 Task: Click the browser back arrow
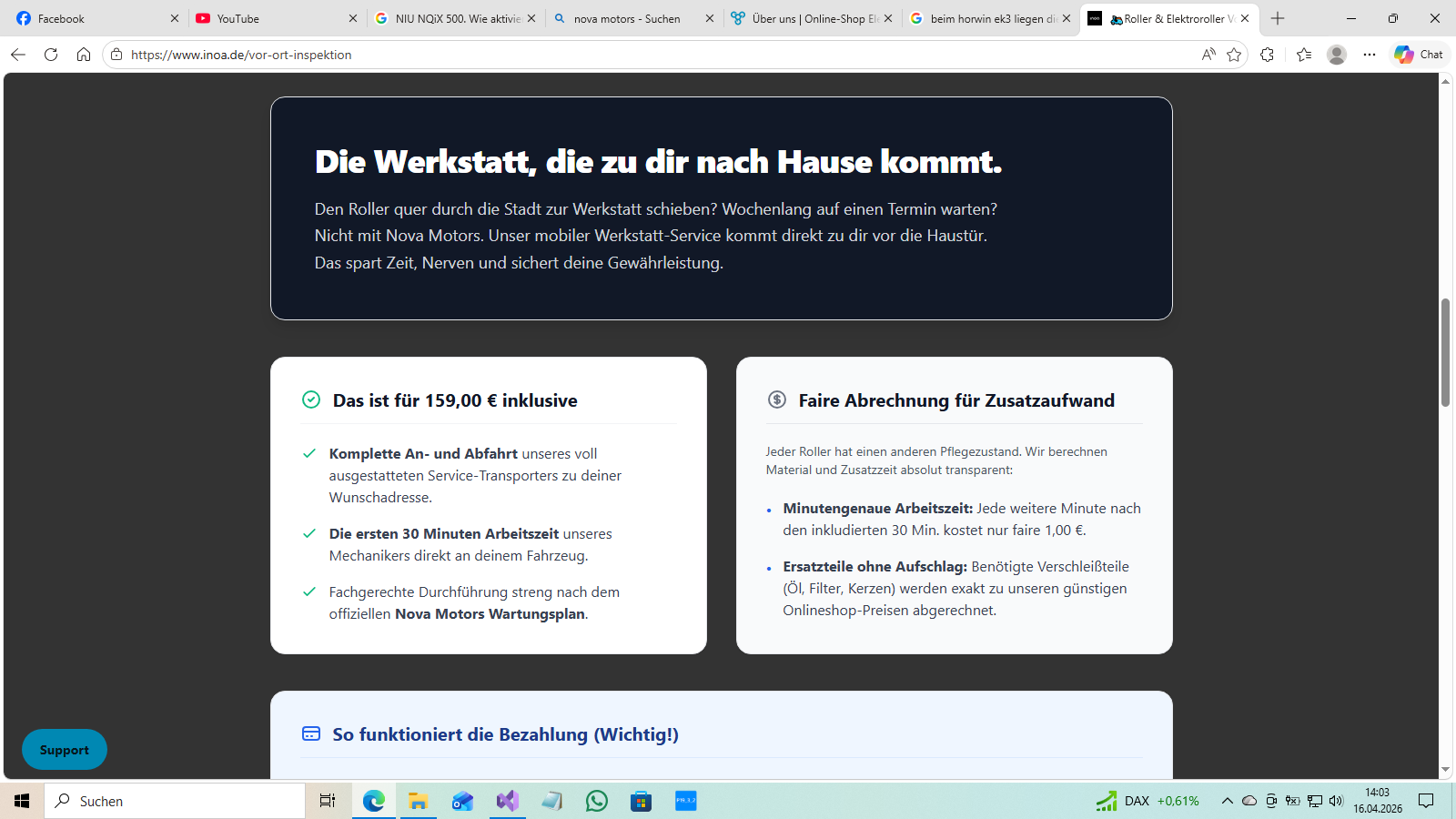(18, 55)
